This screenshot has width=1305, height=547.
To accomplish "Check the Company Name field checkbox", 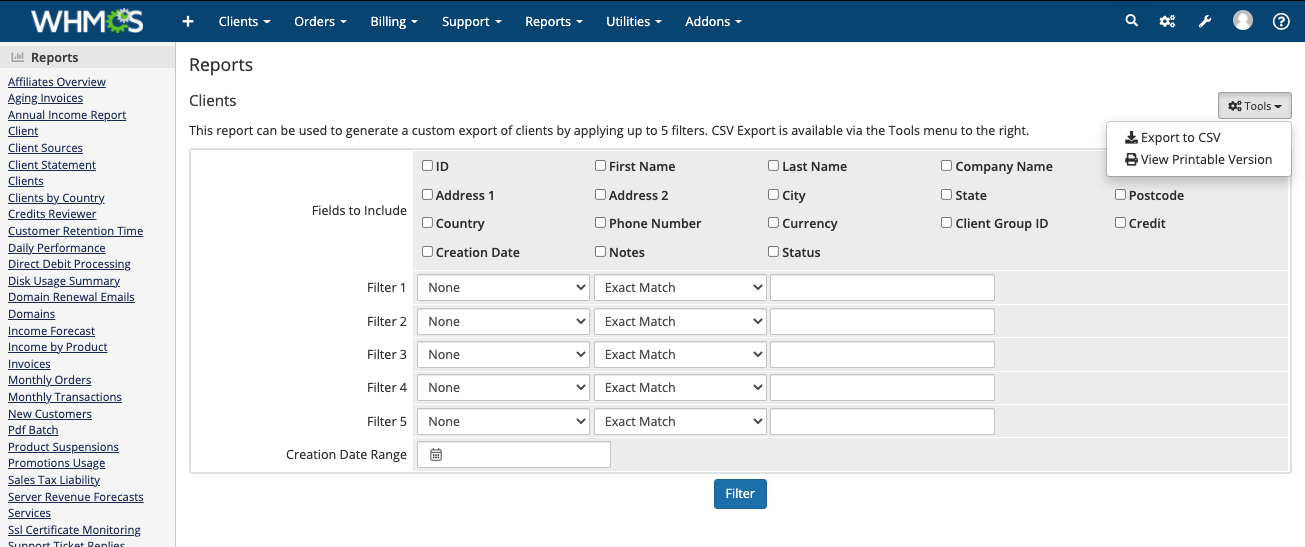I will click(x=947, y=166).
